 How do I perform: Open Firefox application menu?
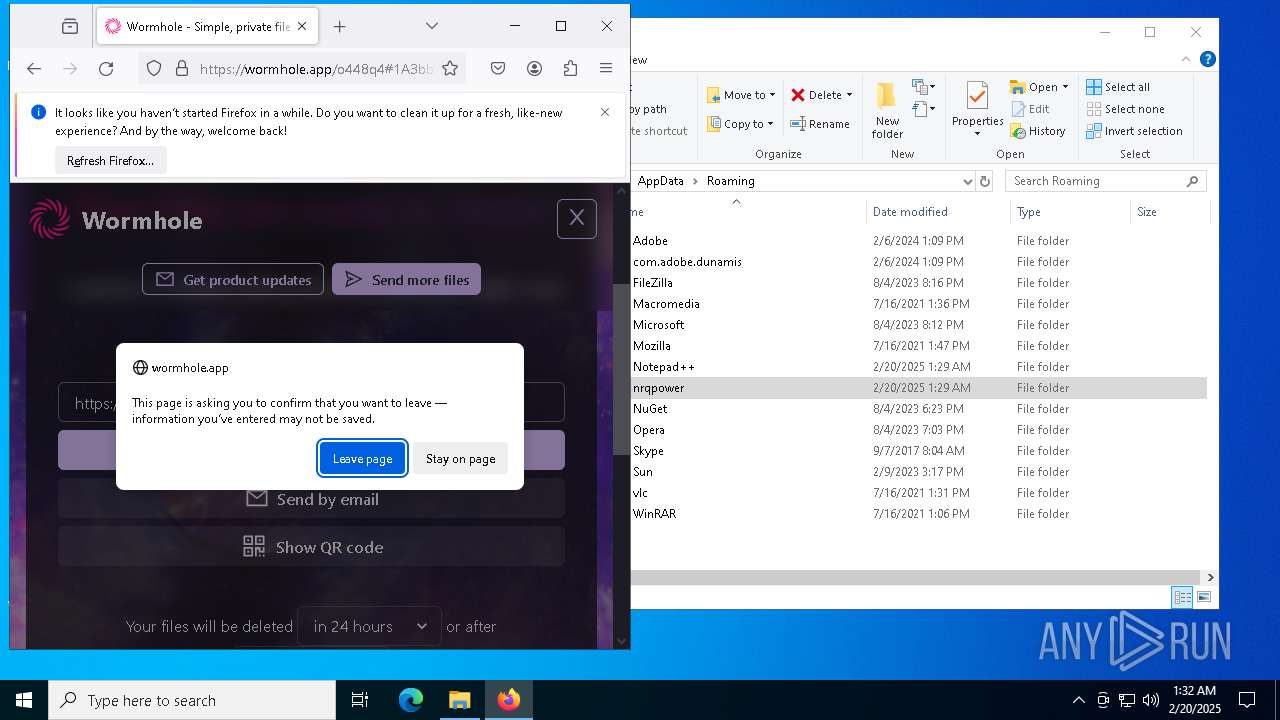click(x=606, y=68)
